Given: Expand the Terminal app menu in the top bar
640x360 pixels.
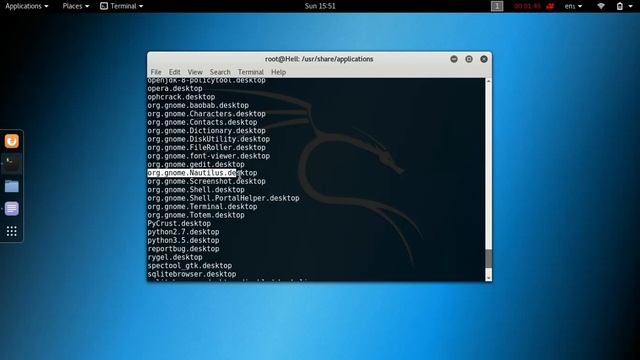Looking at the screenshot, I should (x=122, y=6).
